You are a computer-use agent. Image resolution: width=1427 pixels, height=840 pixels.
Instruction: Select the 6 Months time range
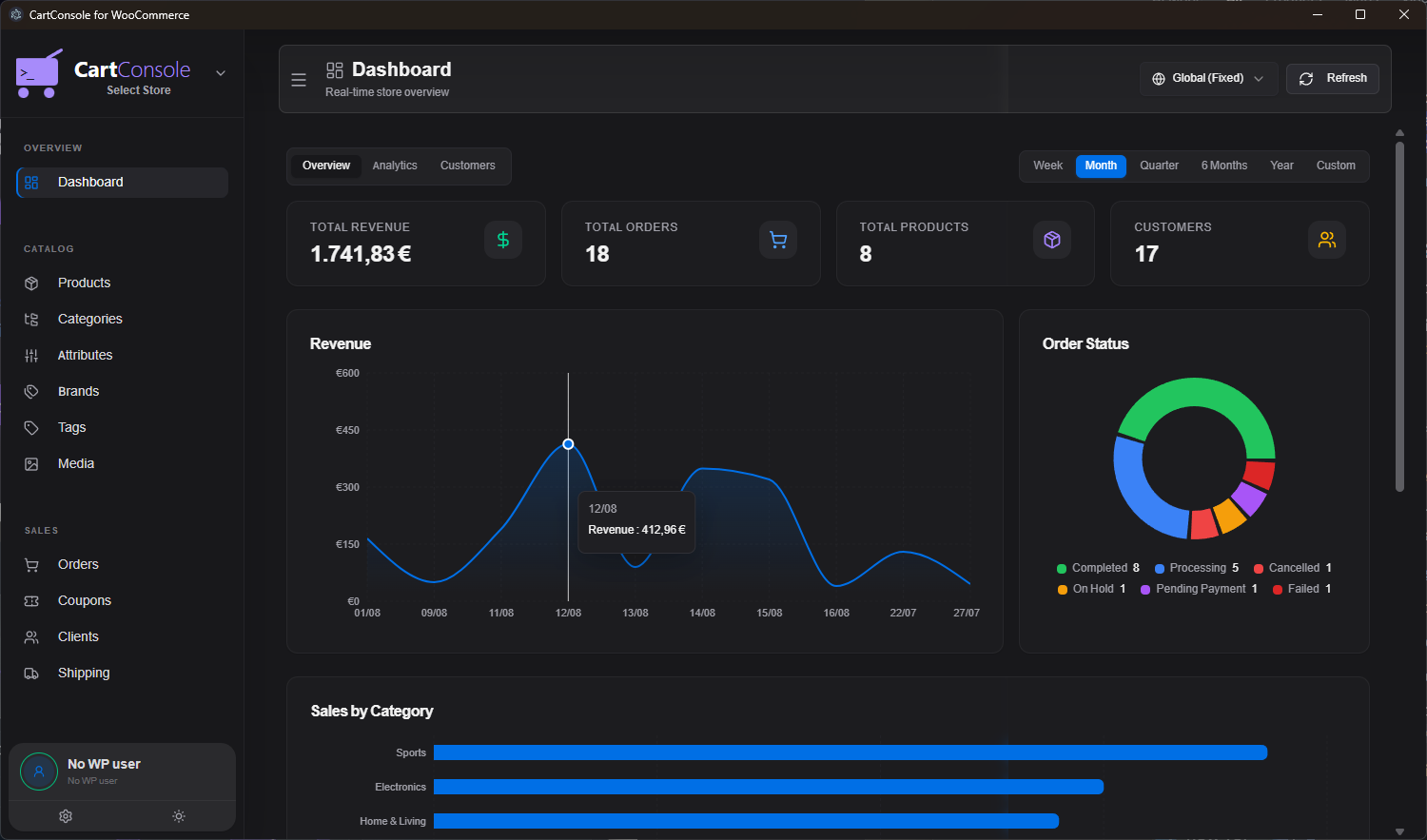pyautogui.click(x=1224, y=166)
